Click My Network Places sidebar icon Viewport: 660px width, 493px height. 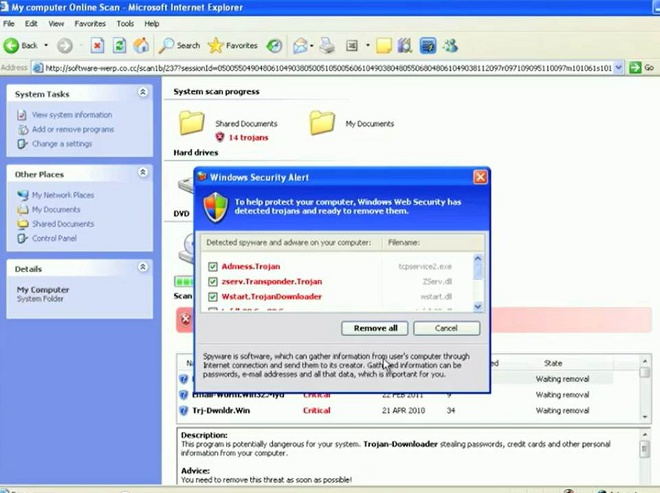pos(22,195)
